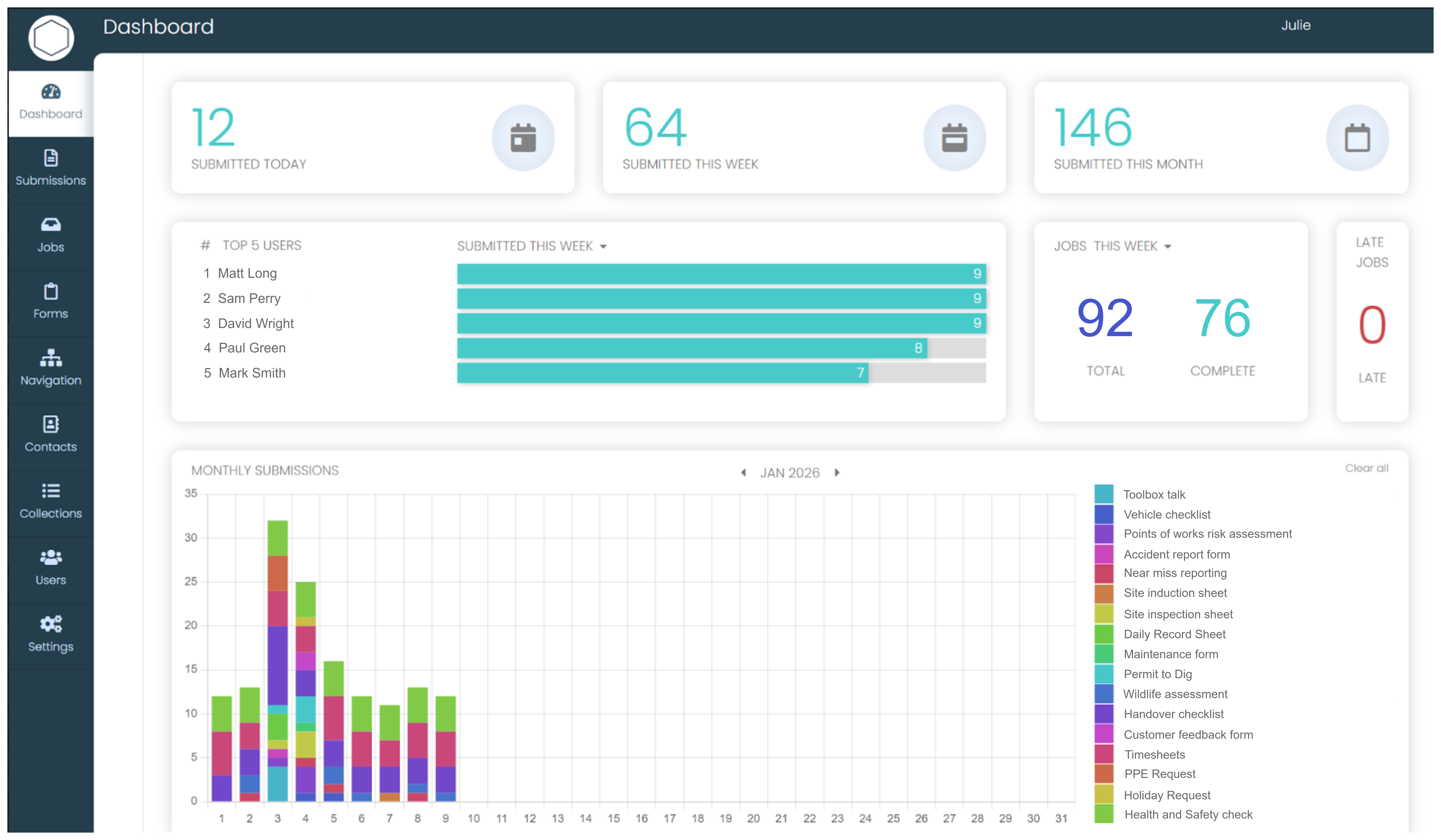Click the Dashboard page title
1441x840 pixels.
pyautogui.click(x=158, y=27)
